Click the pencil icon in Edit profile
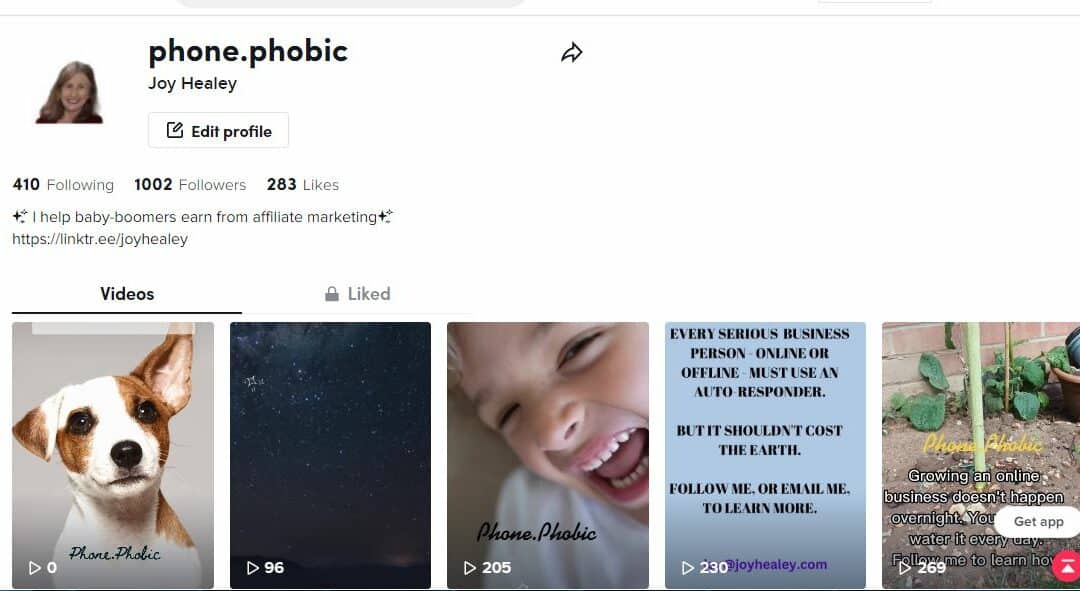Viewport: 1080px width, 591px height. click(x=175, y=130)
